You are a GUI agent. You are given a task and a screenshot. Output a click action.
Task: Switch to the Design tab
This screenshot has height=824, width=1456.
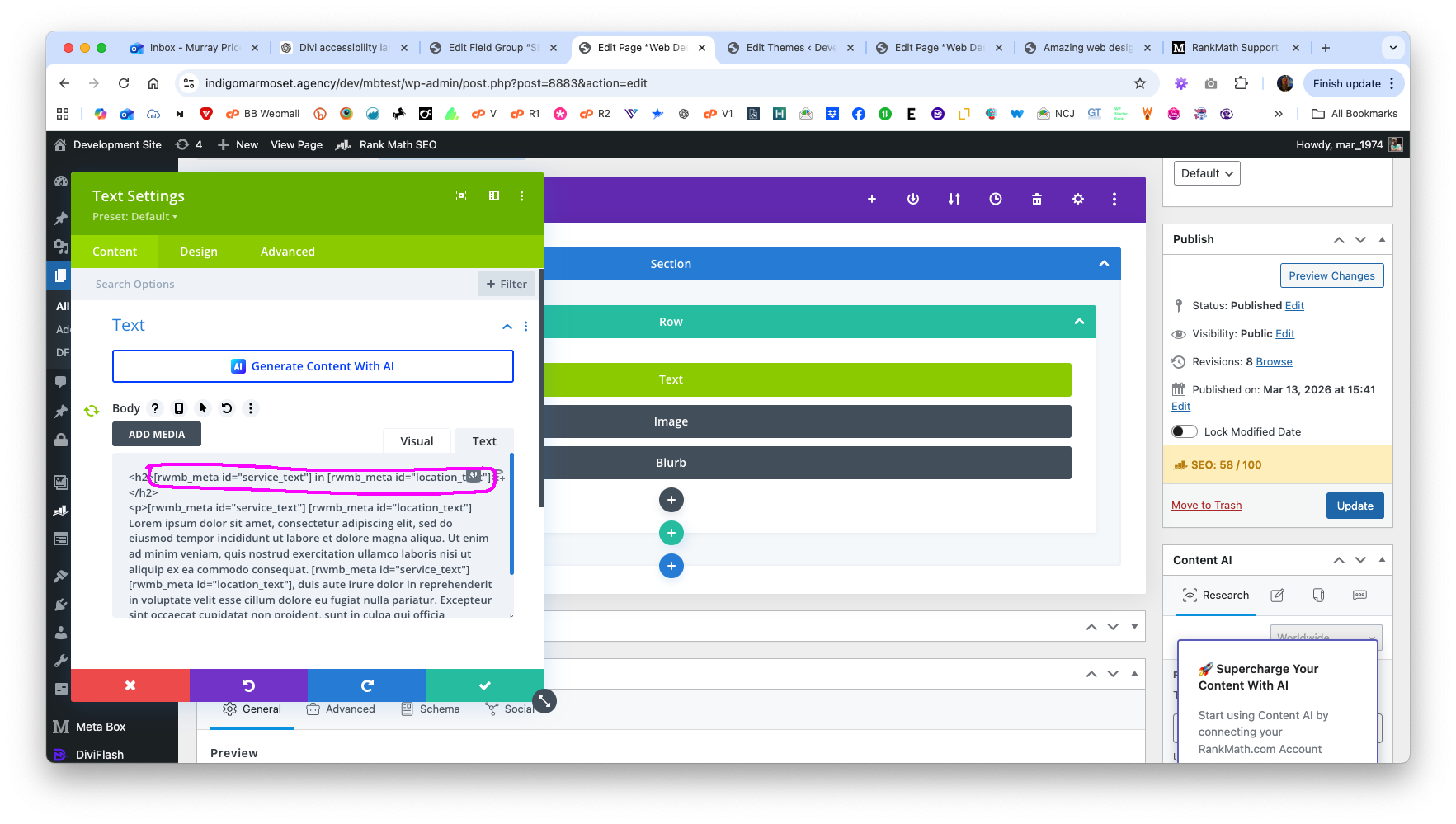(199, 252)
